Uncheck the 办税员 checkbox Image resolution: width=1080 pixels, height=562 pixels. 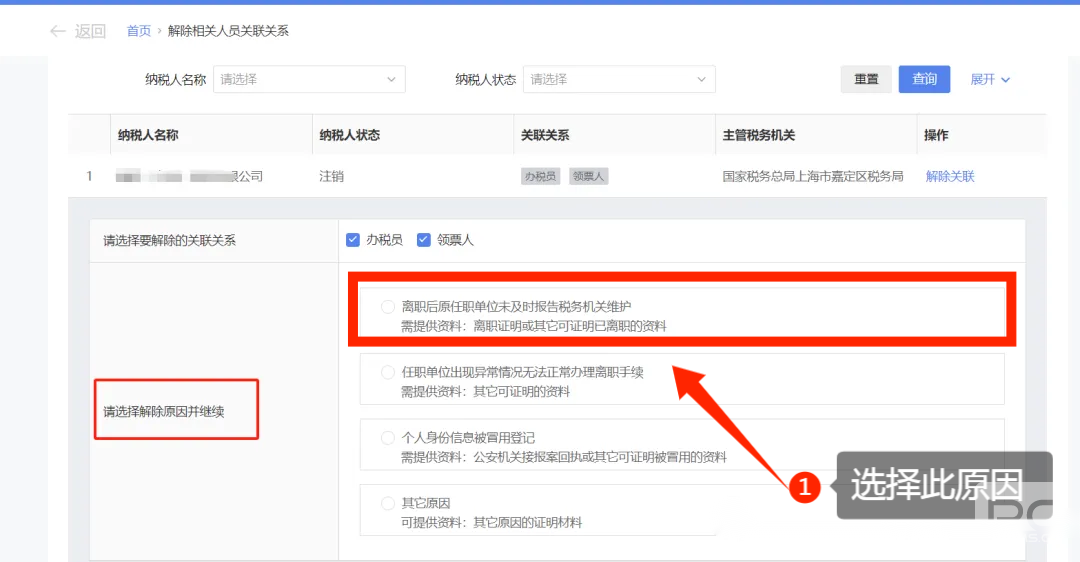click(x=353, y=240)
